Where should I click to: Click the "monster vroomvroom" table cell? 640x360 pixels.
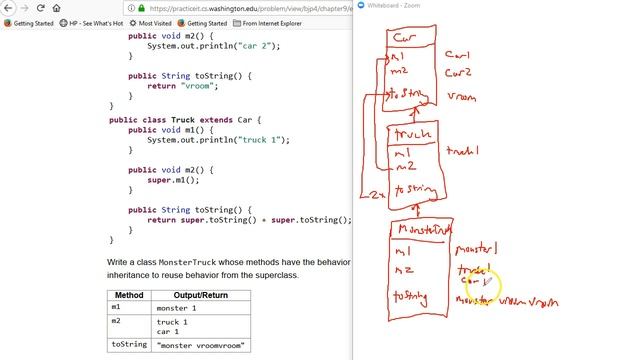click(x=201, y=346)
